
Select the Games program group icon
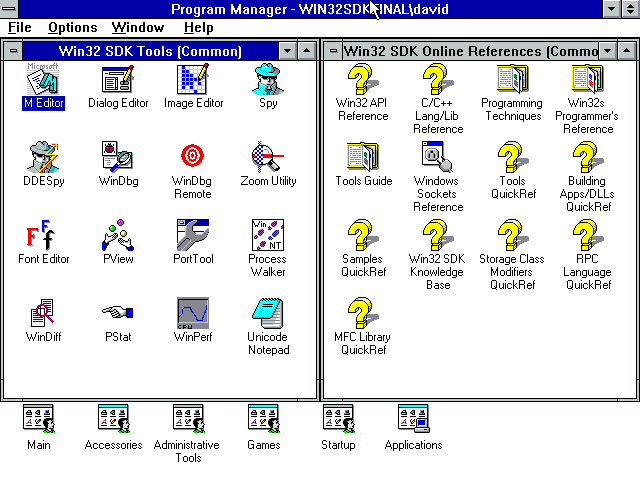coord(264,419)
